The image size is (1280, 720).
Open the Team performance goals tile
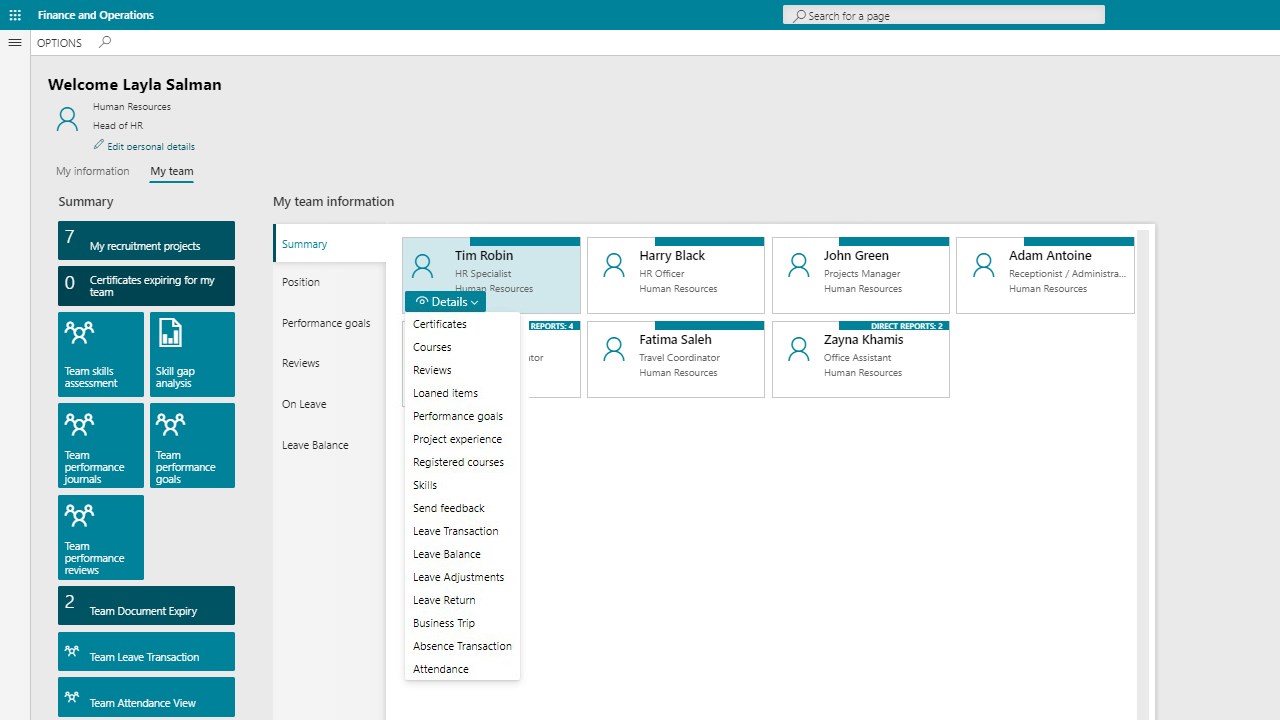point(192,445)
